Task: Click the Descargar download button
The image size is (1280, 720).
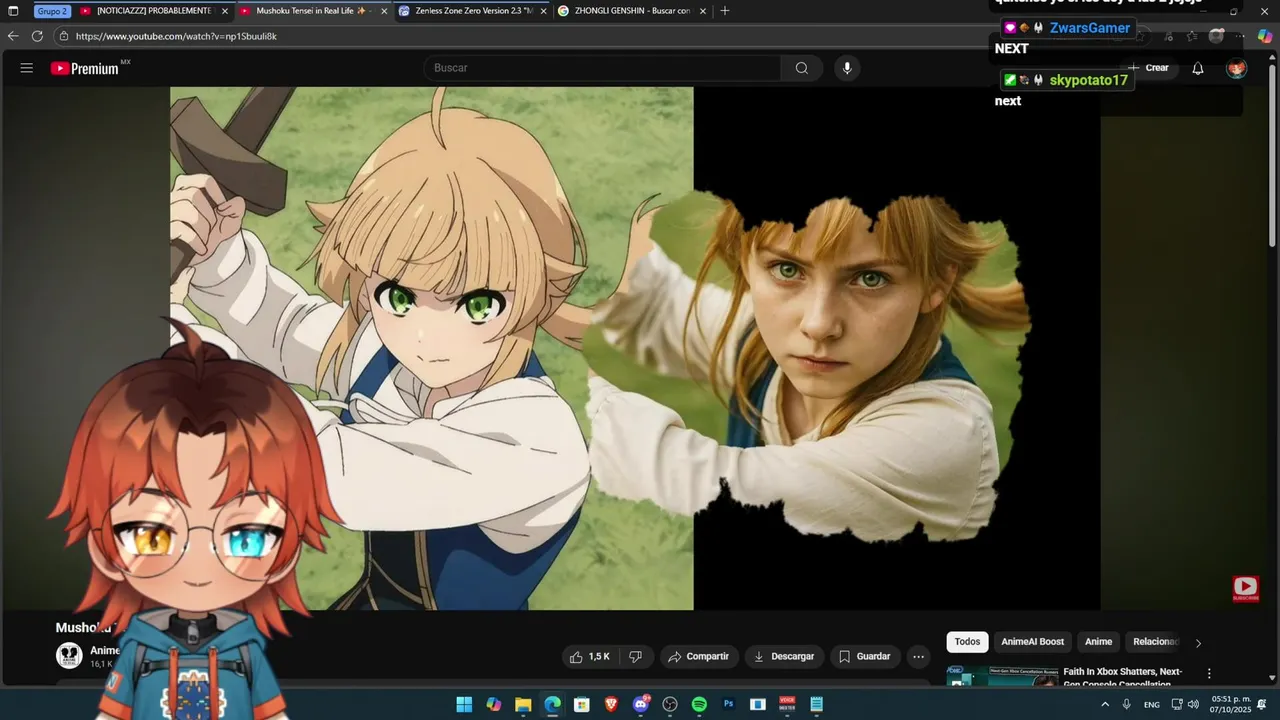Action: 784,657
